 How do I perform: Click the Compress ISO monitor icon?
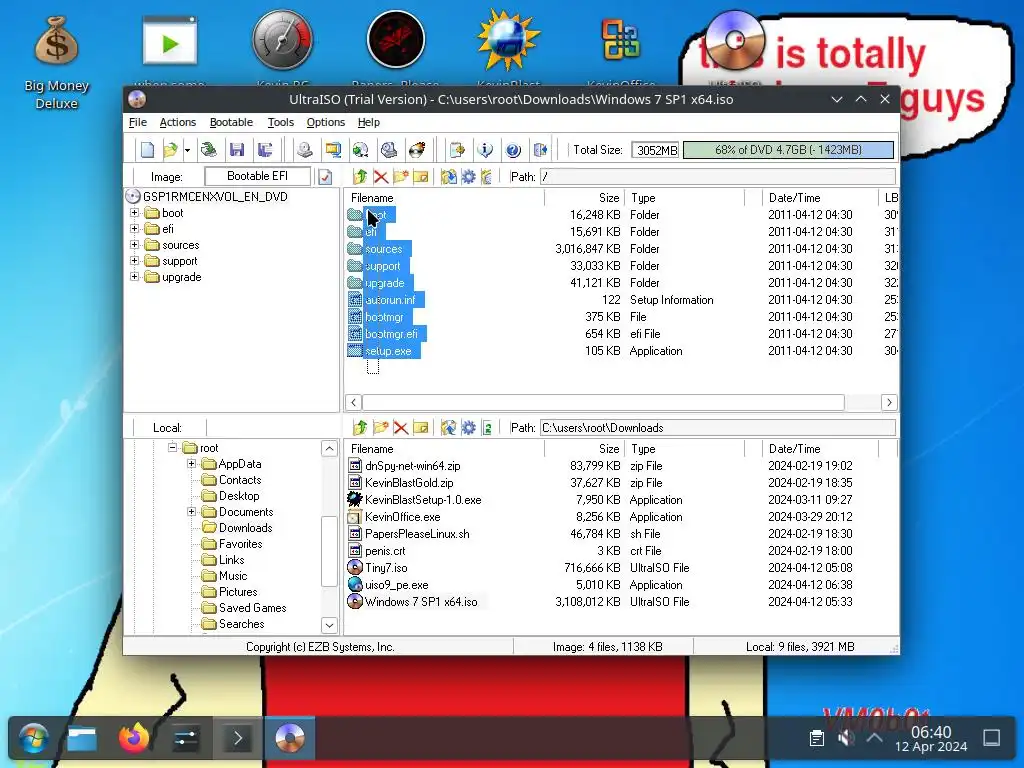(333, 150)
